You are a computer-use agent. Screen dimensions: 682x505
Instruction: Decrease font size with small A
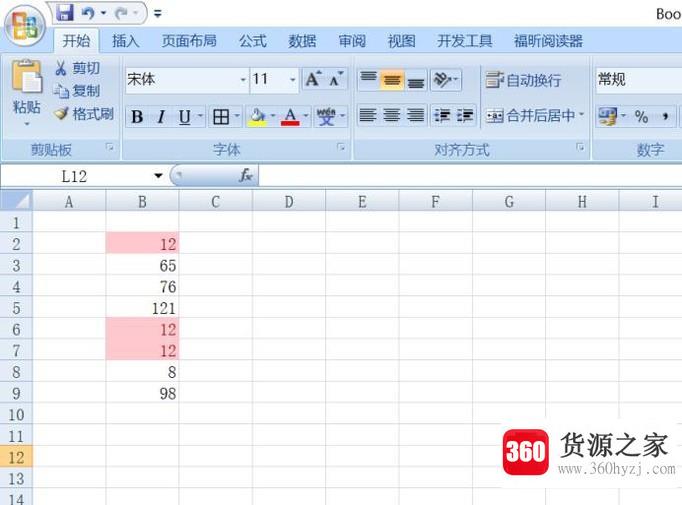click(x=336, y=79)
